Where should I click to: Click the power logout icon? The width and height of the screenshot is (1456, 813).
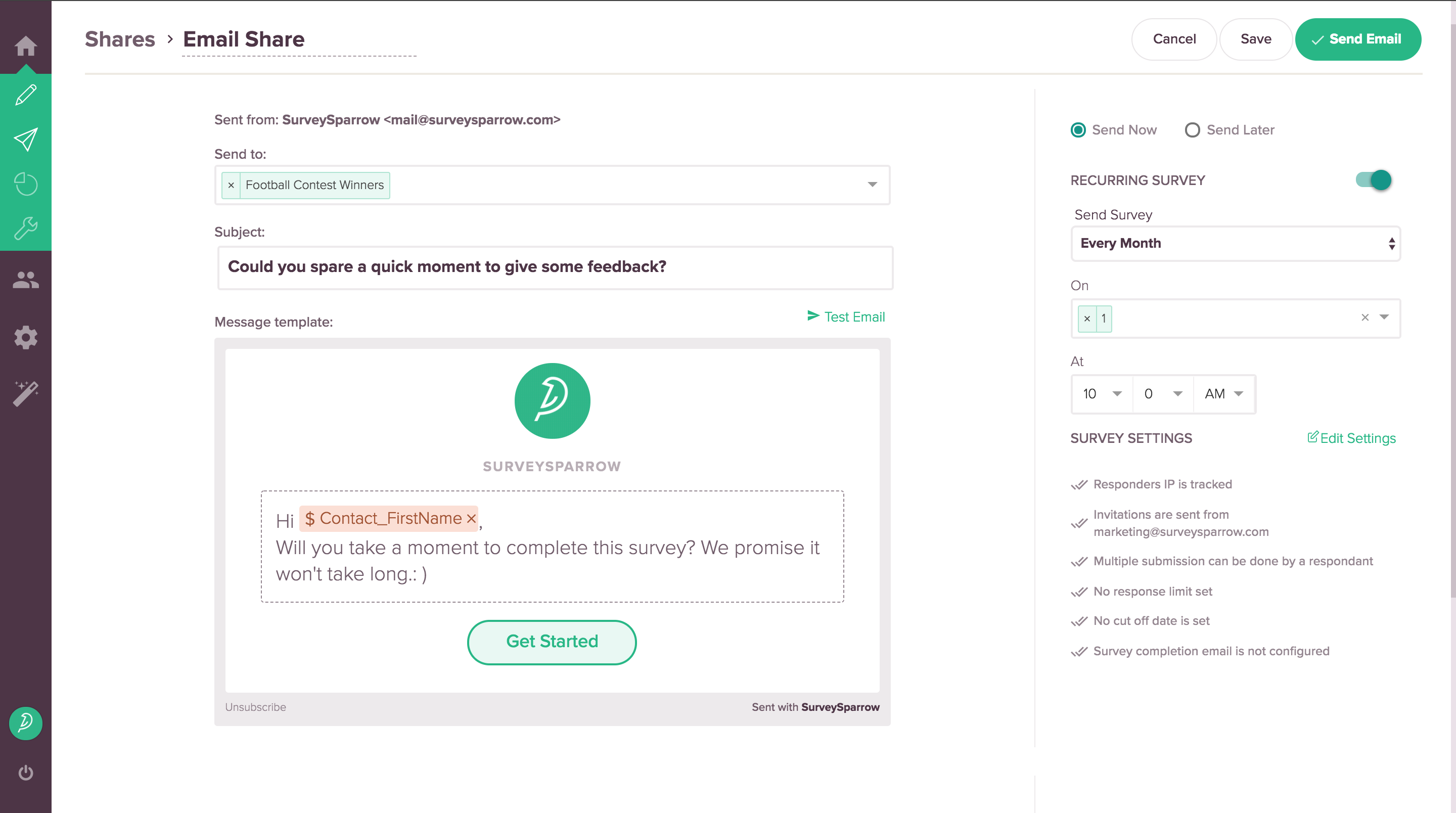[25, 772]
